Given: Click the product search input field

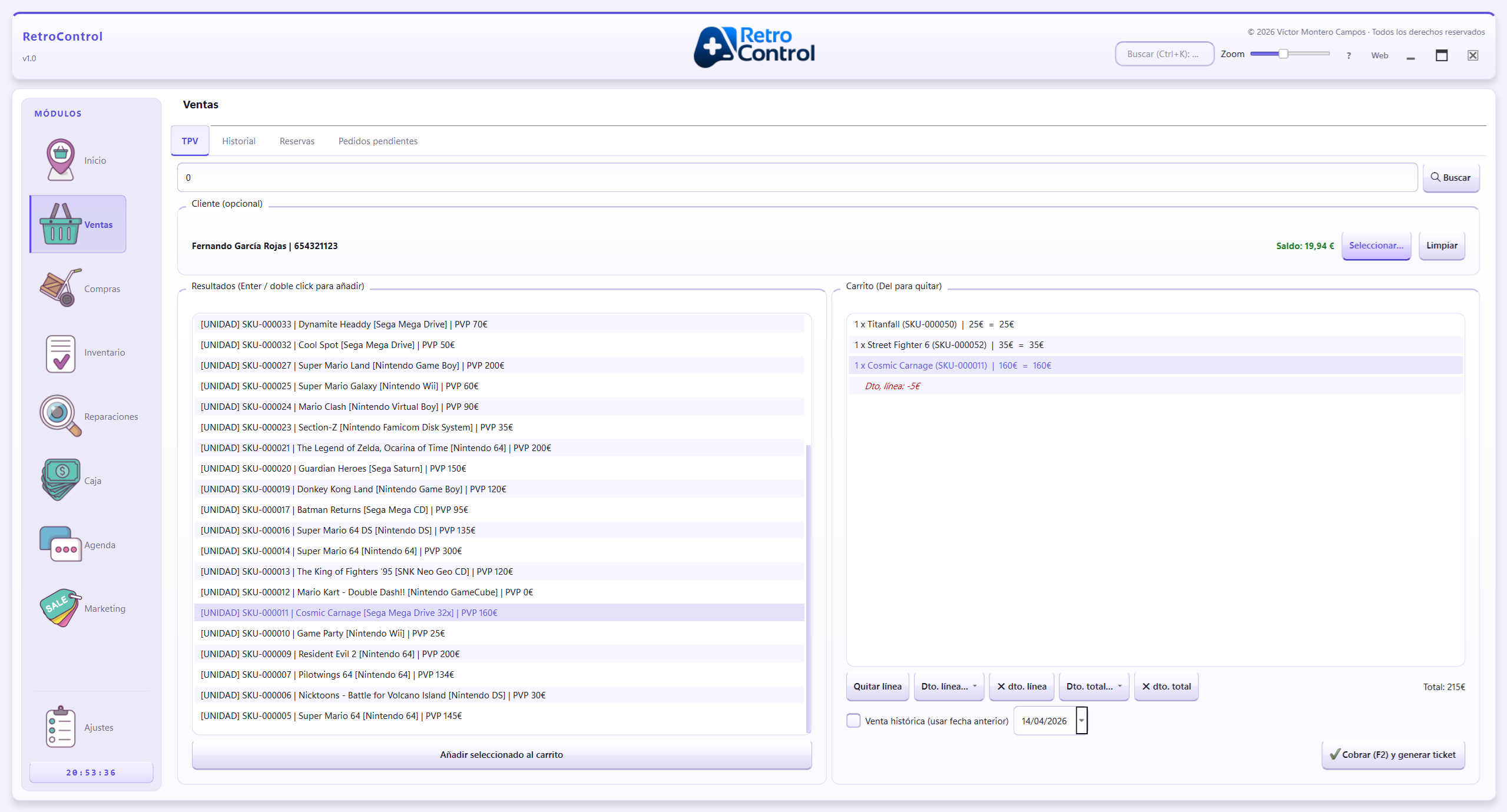Looking at the screenshot, I should click(x=796, y=178).
